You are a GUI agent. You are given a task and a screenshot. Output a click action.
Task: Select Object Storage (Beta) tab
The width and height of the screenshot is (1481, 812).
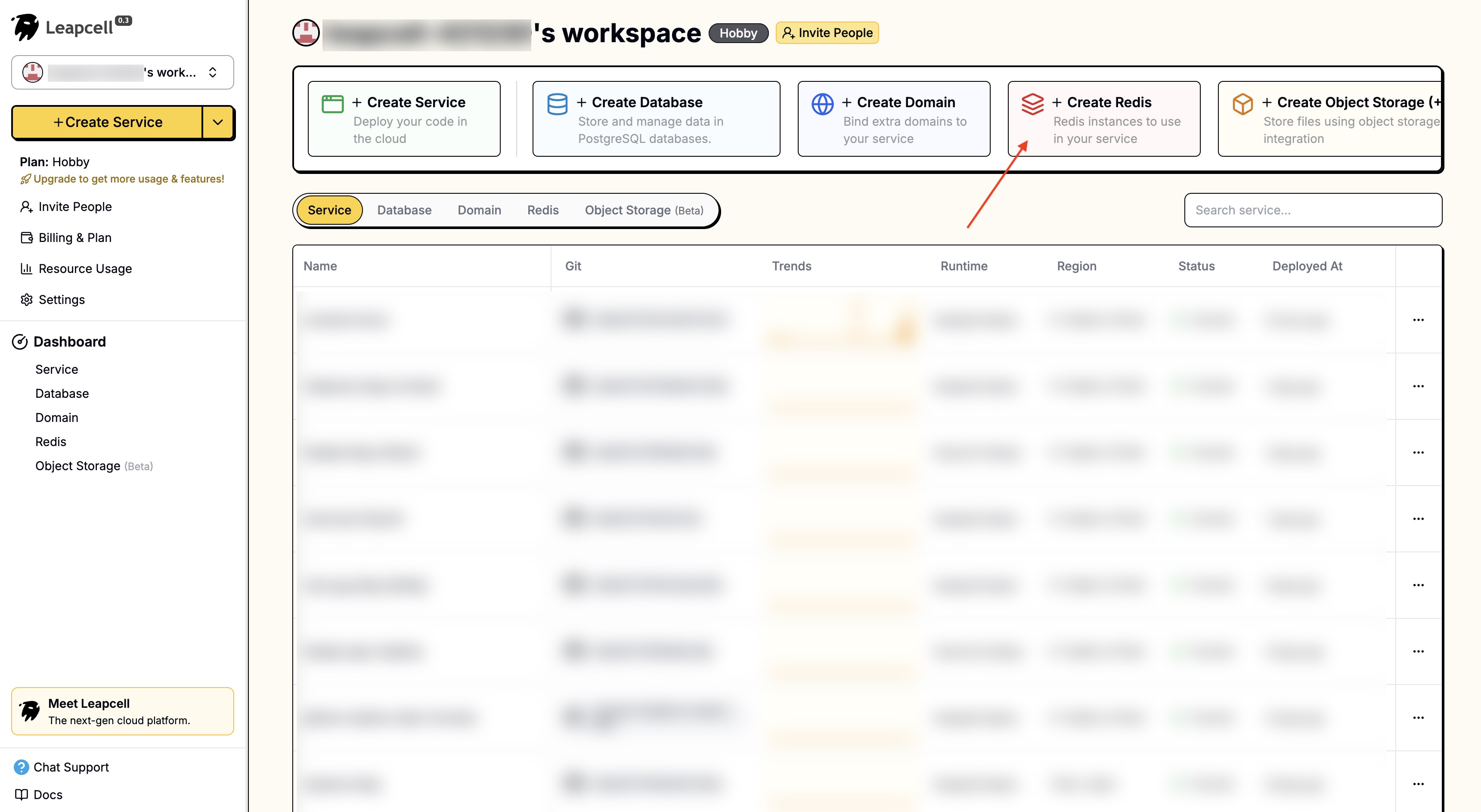click(x=643, y=210)
